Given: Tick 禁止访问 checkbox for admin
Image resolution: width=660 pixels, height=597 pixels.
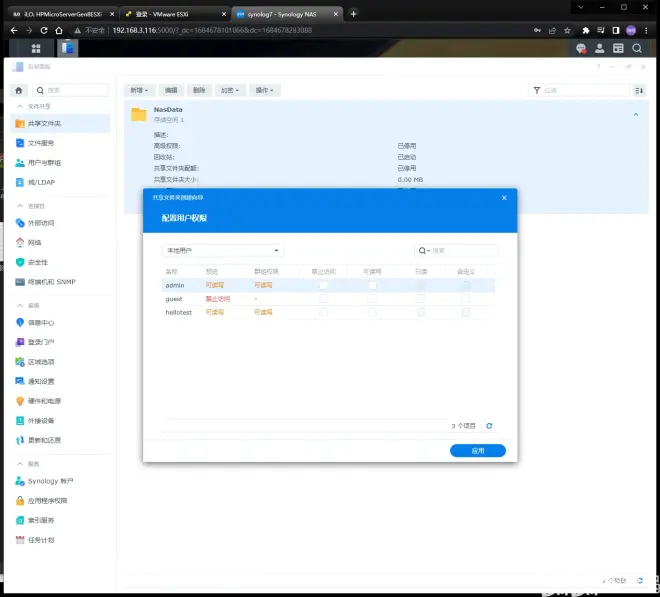Looking at the screenshot, I should [323, 285].
